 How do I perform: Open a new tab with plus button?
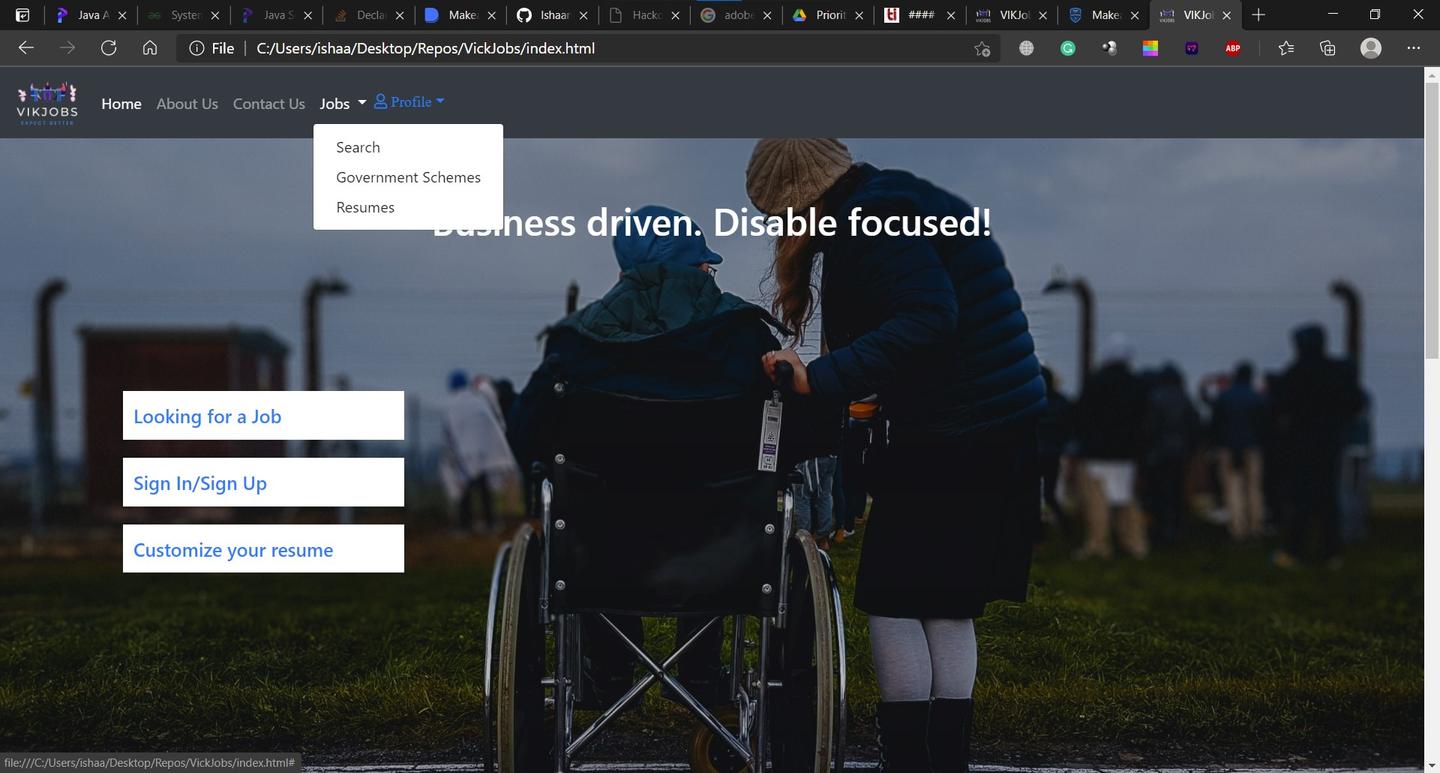(x=1259, y=15)
